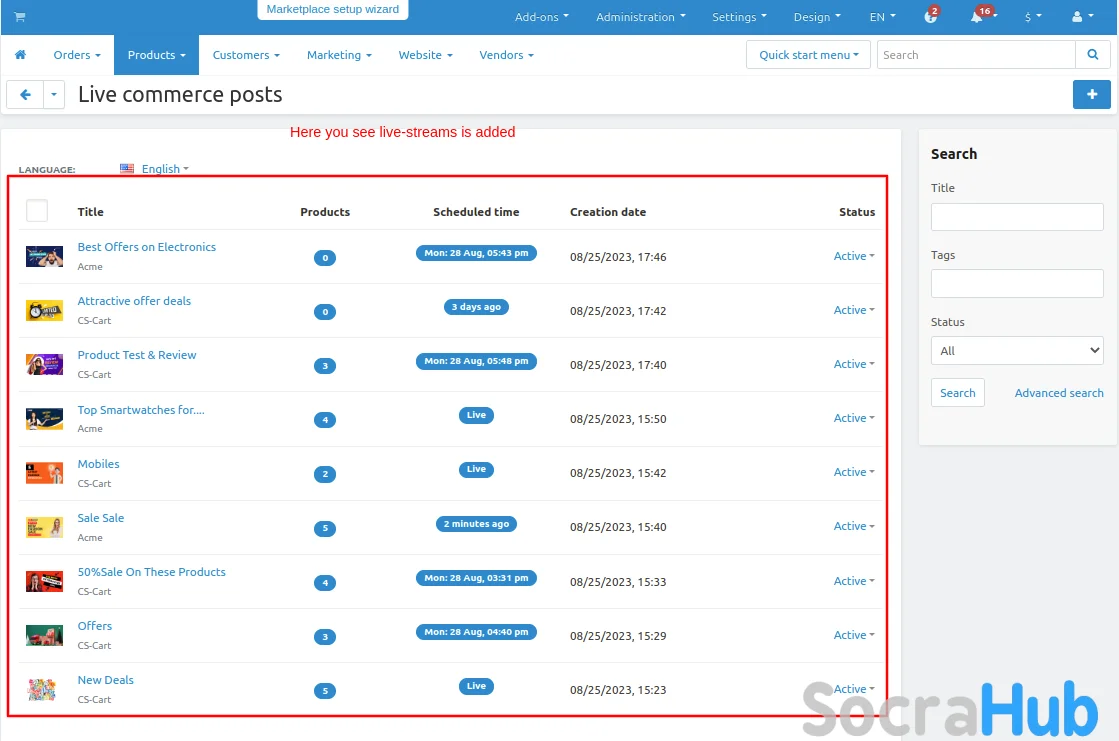The width and height of the screenshot is (1119, 741).
Task: Click the Title search input field
Action: (1016, 217)
